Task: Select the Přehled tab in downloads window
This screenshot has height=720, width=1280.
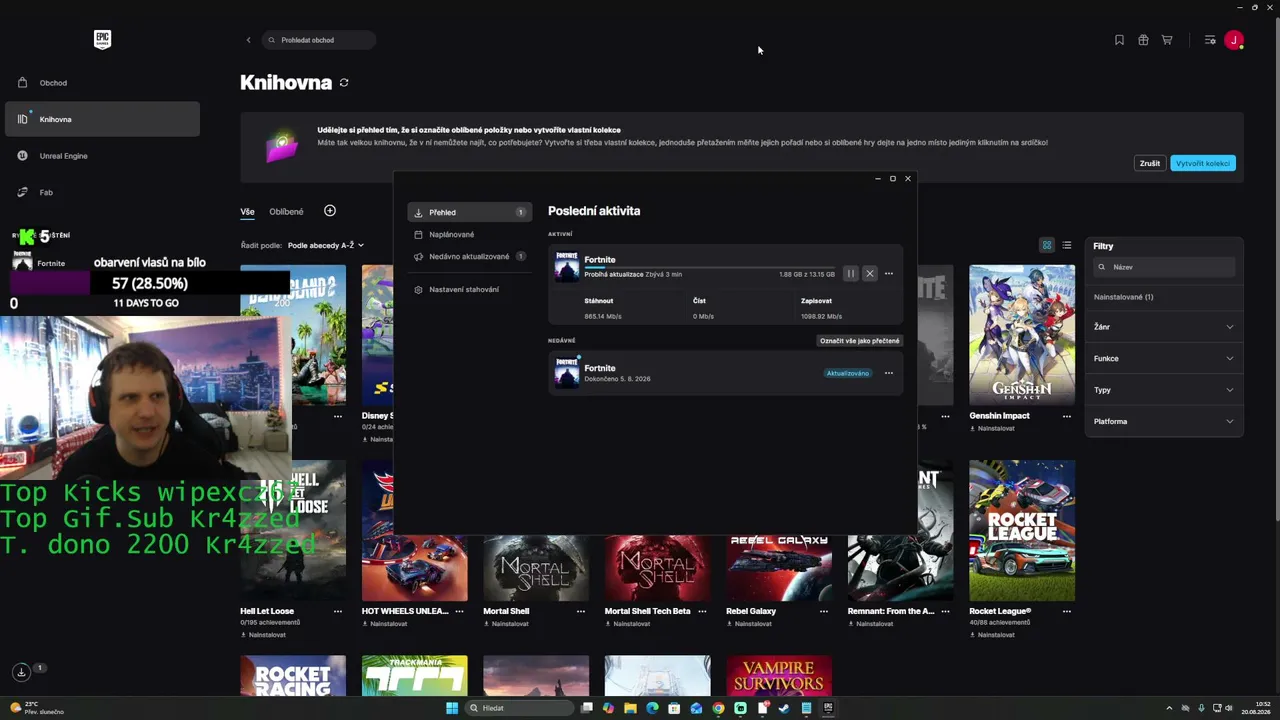Action: tap(470, 212)
